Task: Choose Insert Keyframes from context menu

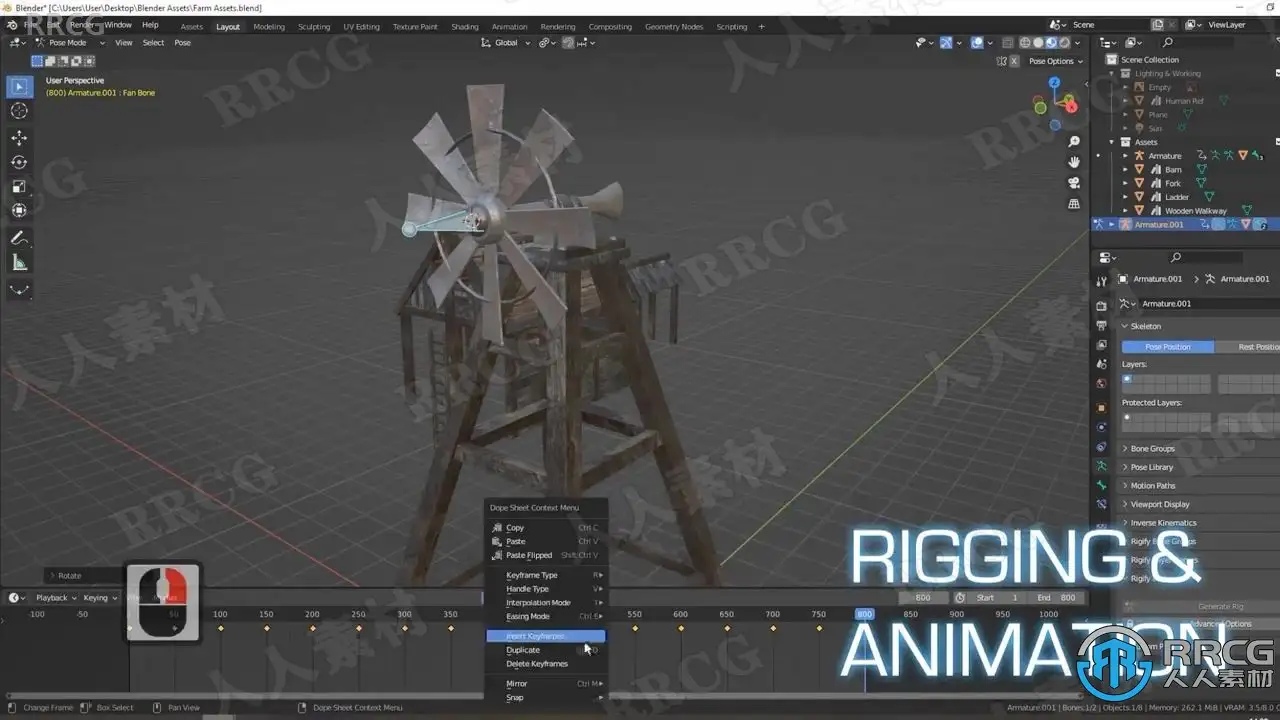Action: (x=545, y=636)
